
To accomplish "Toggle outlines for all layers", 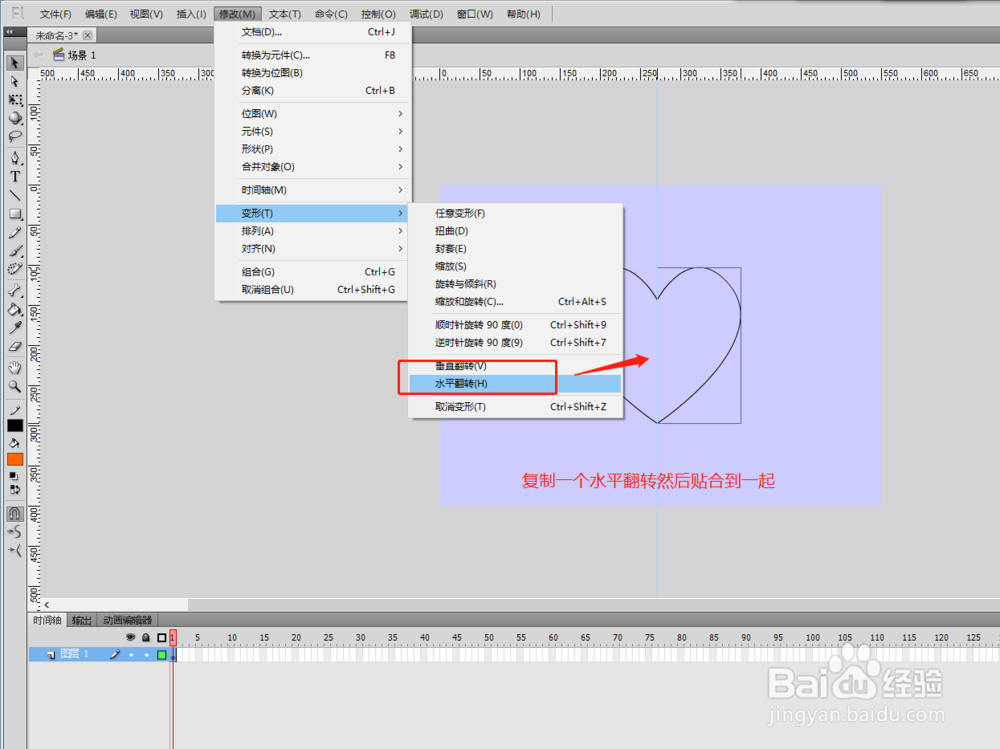I will point(161,637).
